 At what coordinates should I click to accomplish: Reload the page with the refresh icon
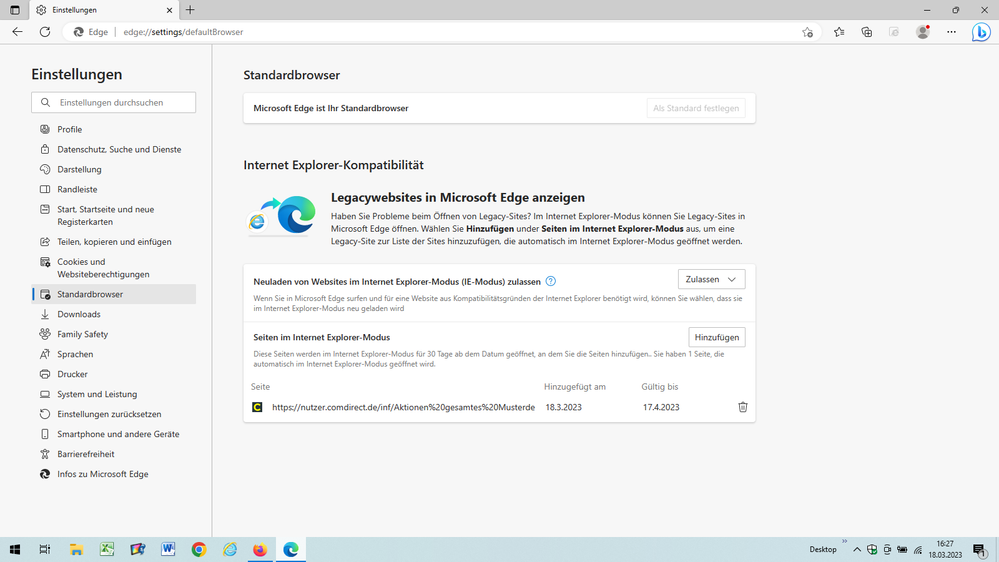tap(45, 32)
